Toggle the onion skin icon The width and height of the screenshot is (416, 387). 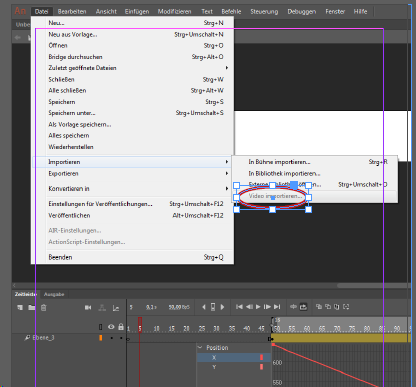click(x=319, y=307)
